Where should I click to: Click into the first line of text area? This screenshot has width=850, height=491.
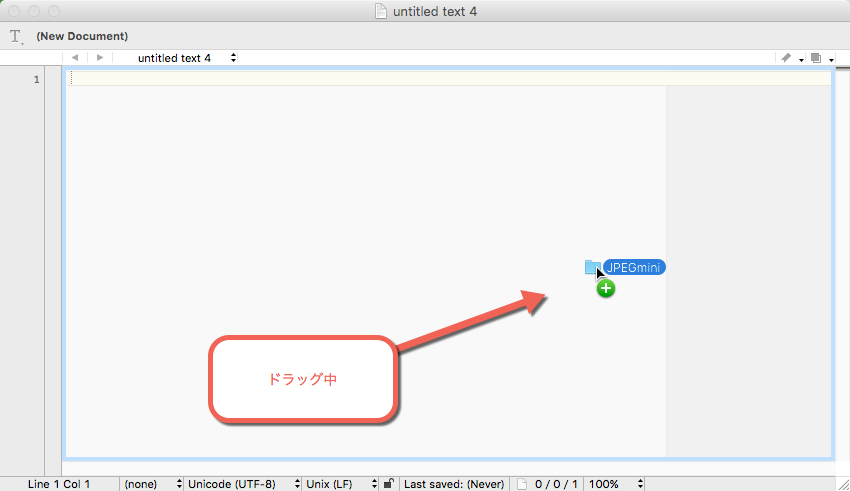click(400, 78)
